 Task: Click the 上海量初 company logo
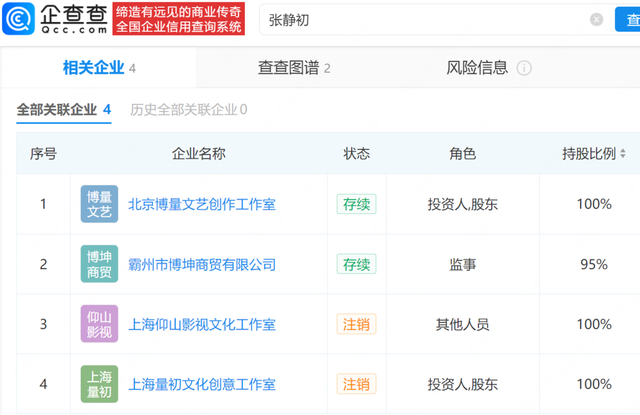[x=99, y=384]
